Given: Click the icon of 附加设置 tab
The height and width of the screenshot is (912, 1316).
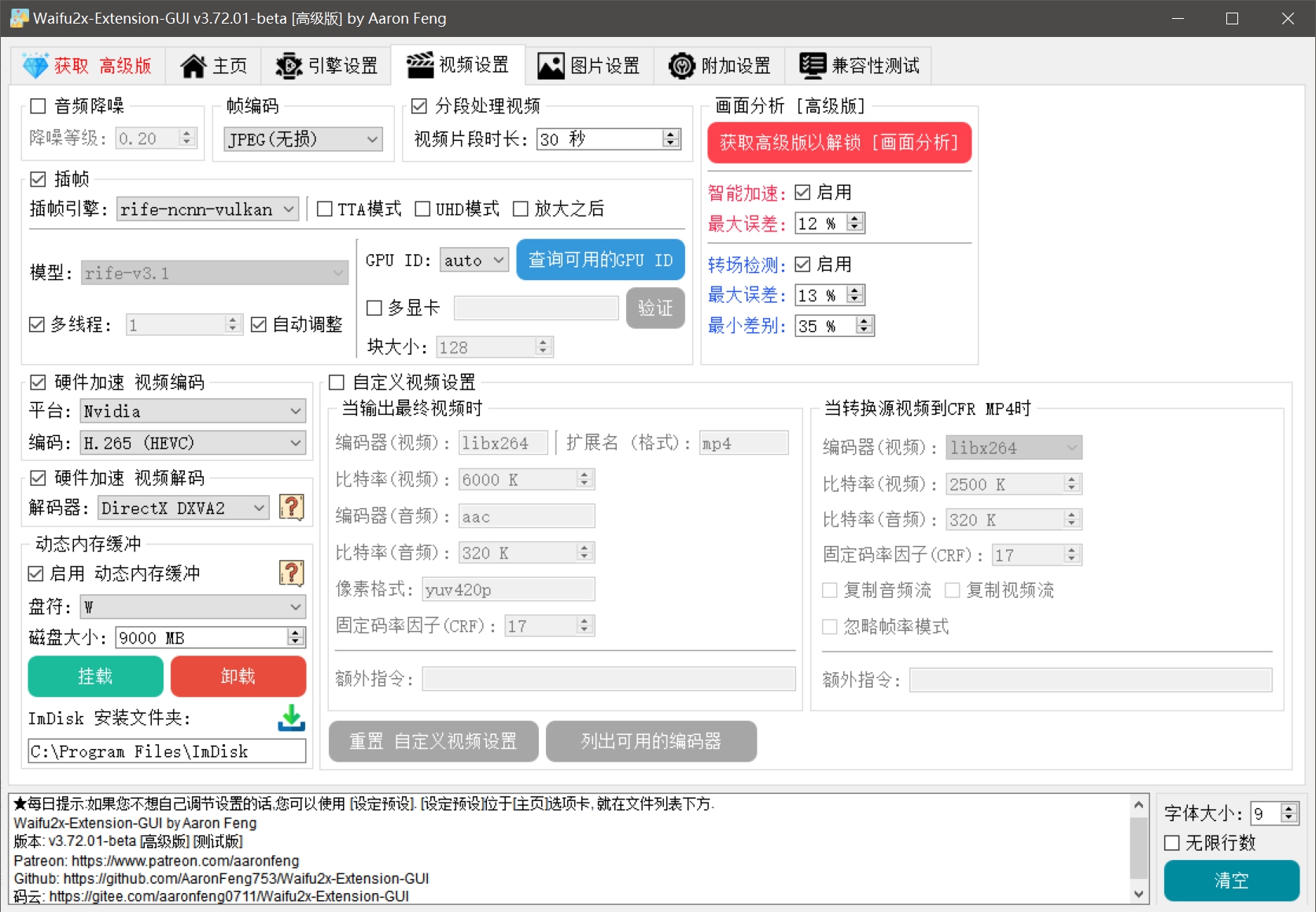Looking at the screenshot, I should 681,65.
